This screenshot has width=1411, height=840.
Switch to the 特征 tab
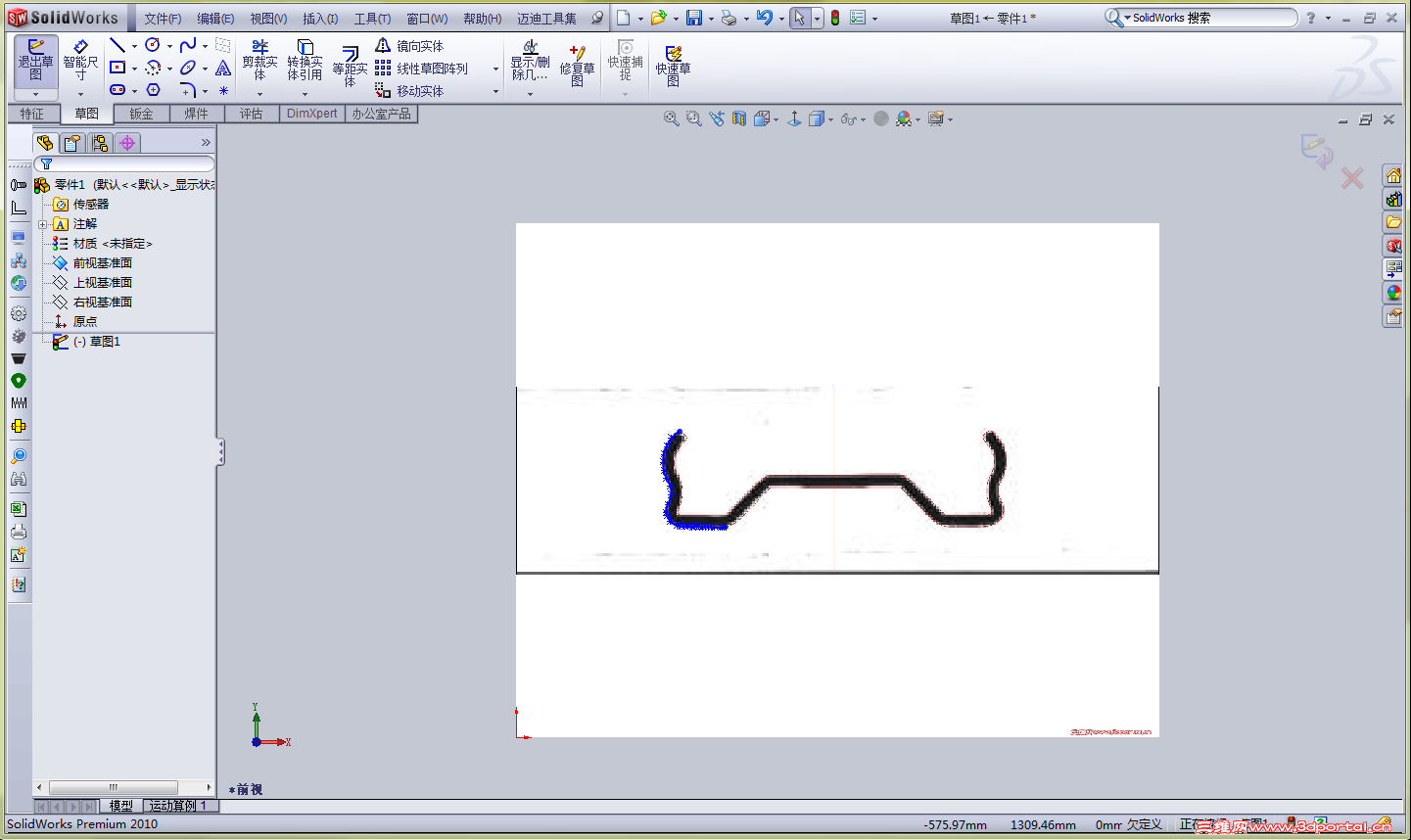(x=32, y=114)
